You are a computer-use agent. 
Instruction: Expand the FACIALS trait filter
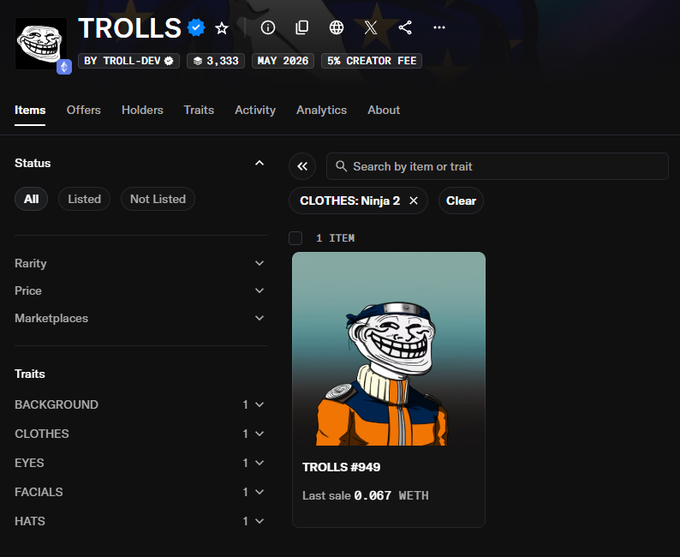[141, 492]
